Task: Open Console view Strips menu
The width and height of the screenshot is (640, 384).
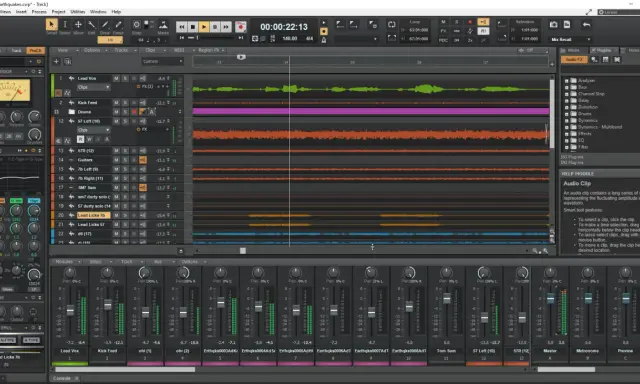Action: tap(97, 262)
